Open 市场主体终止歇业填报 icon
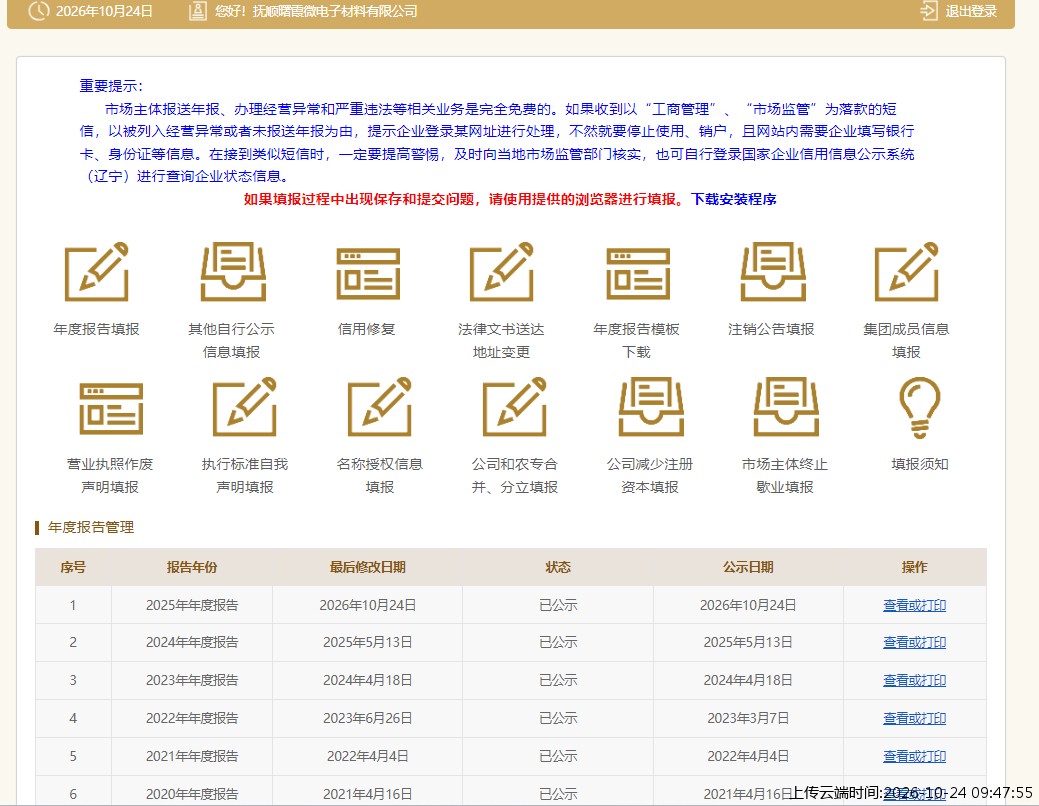Viewport: 1039px width, 806px height. (x=787, y=406)
